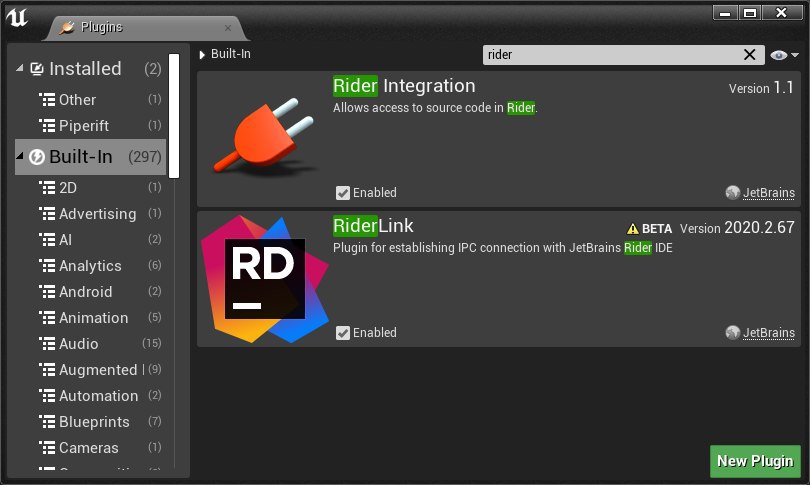Viewport: 810px width, 485px height.
Task: Open the AI category
Action: point(90,240)
